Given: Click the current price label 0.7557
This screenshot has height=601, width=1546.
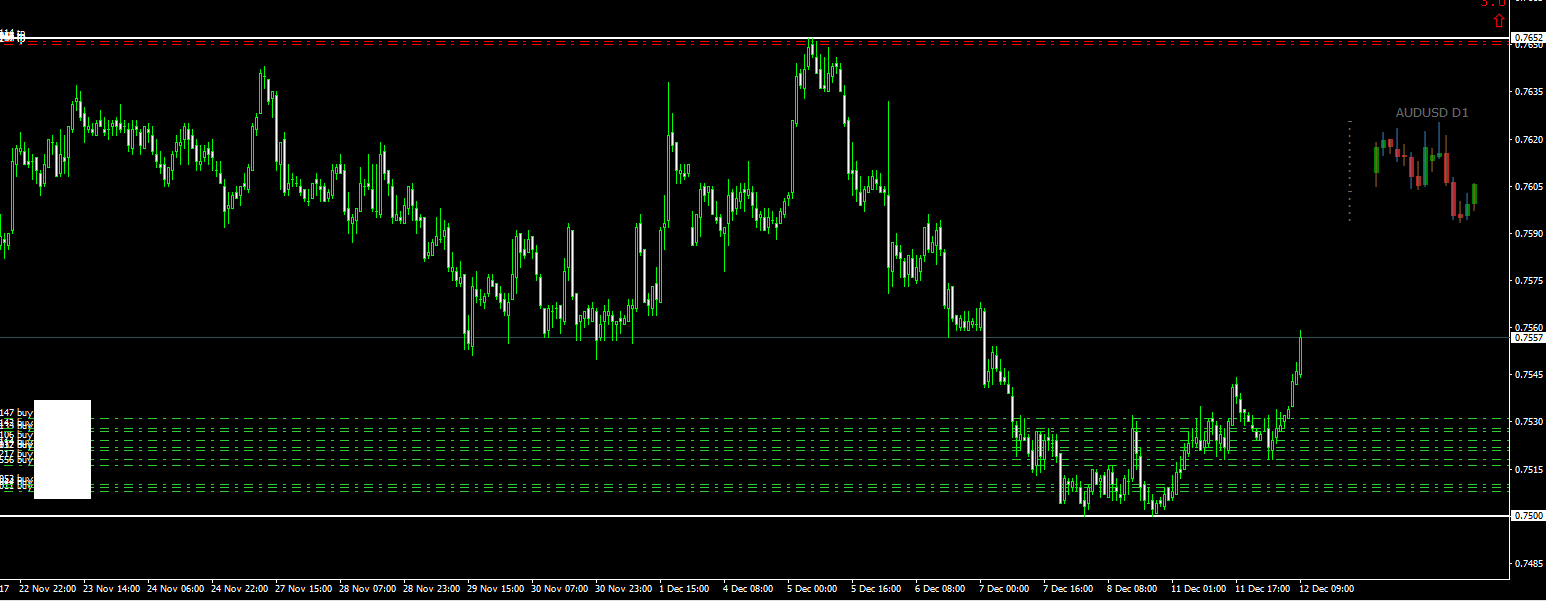Looking at the screenshot, I should [1528, 338].
